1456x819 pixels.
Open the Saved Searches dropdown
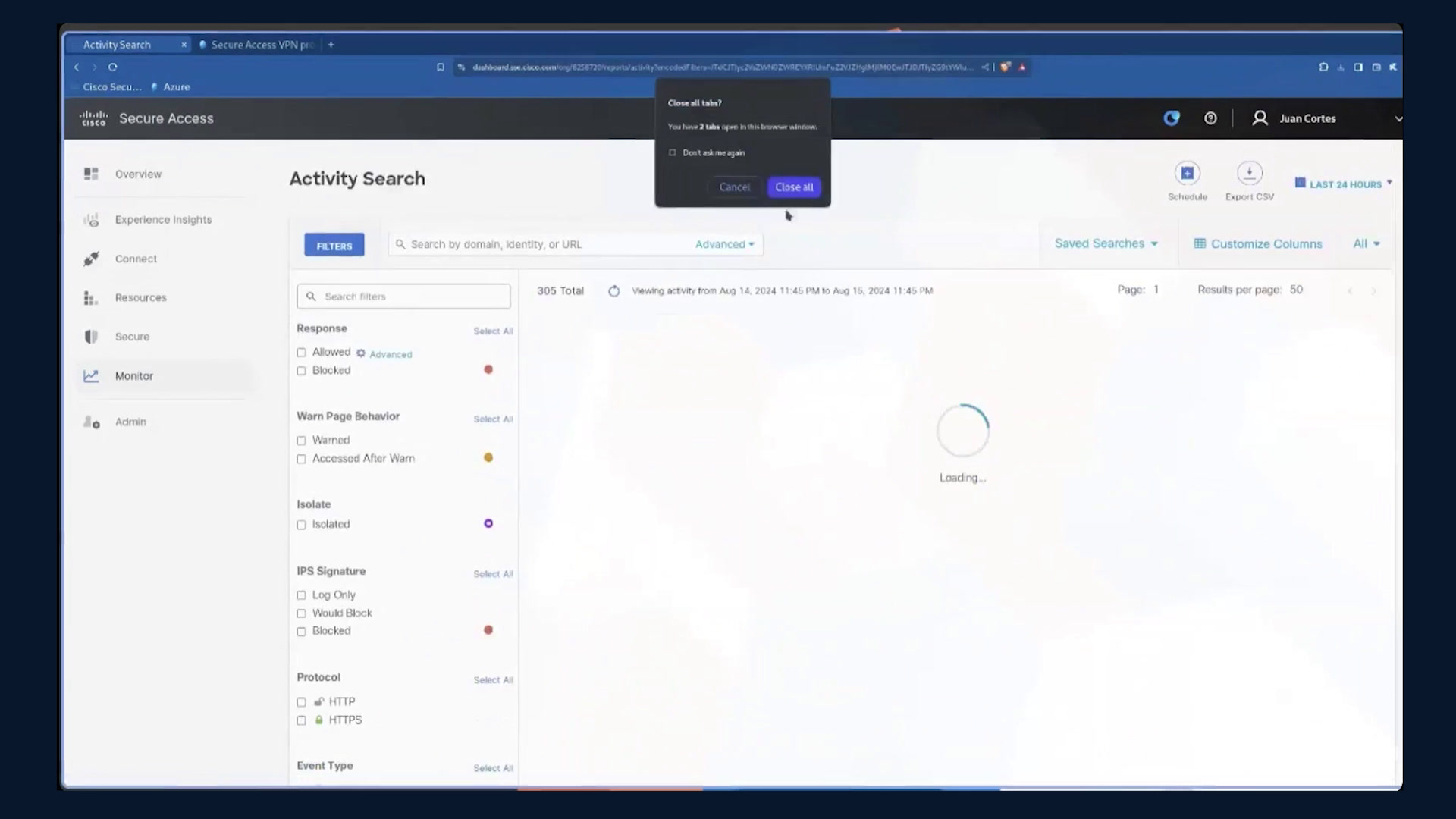point(1106,243)
